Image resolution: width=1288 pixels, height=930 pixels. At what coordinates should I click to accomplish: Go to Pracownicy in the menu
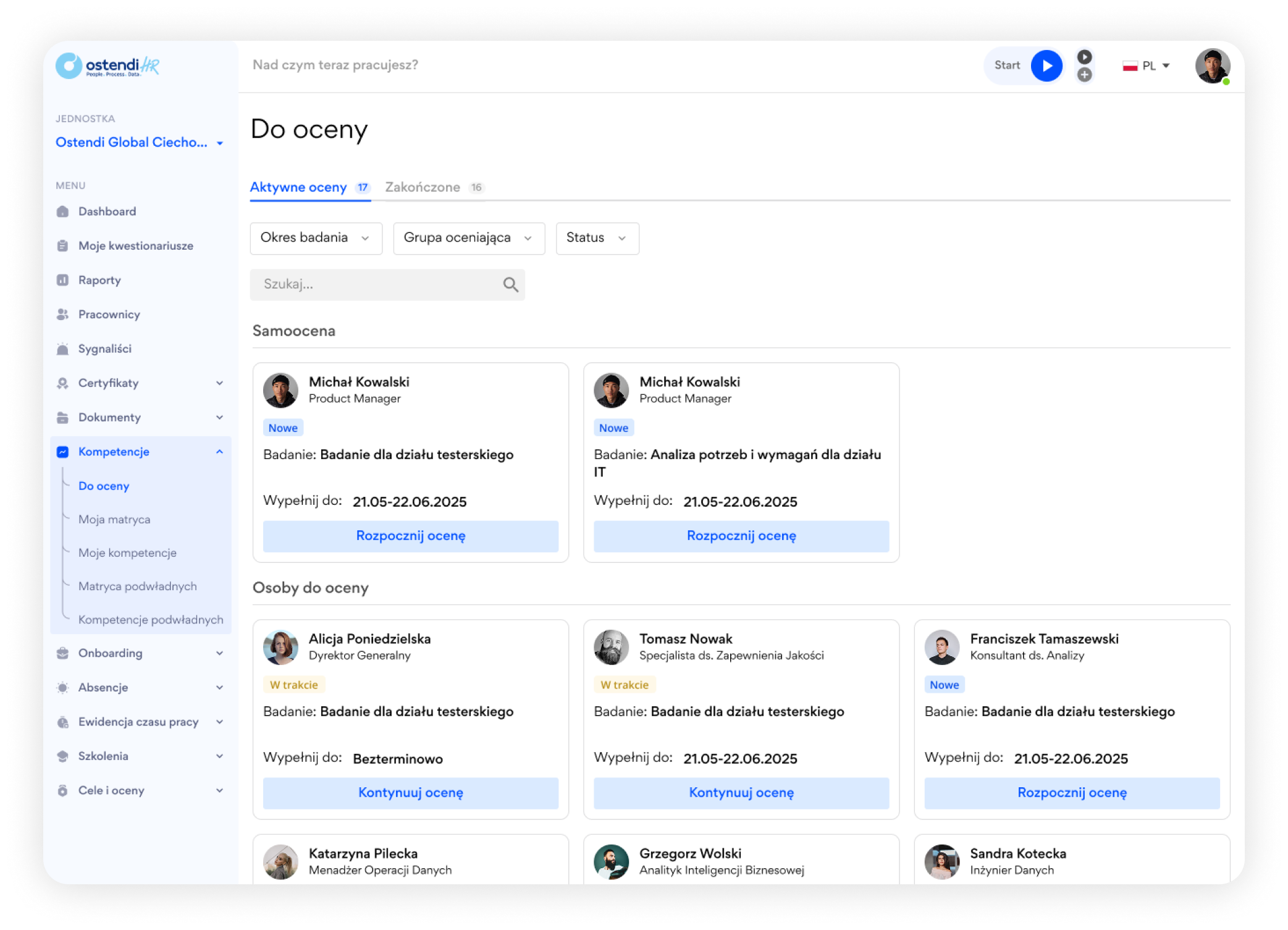[x=109, y=315]
